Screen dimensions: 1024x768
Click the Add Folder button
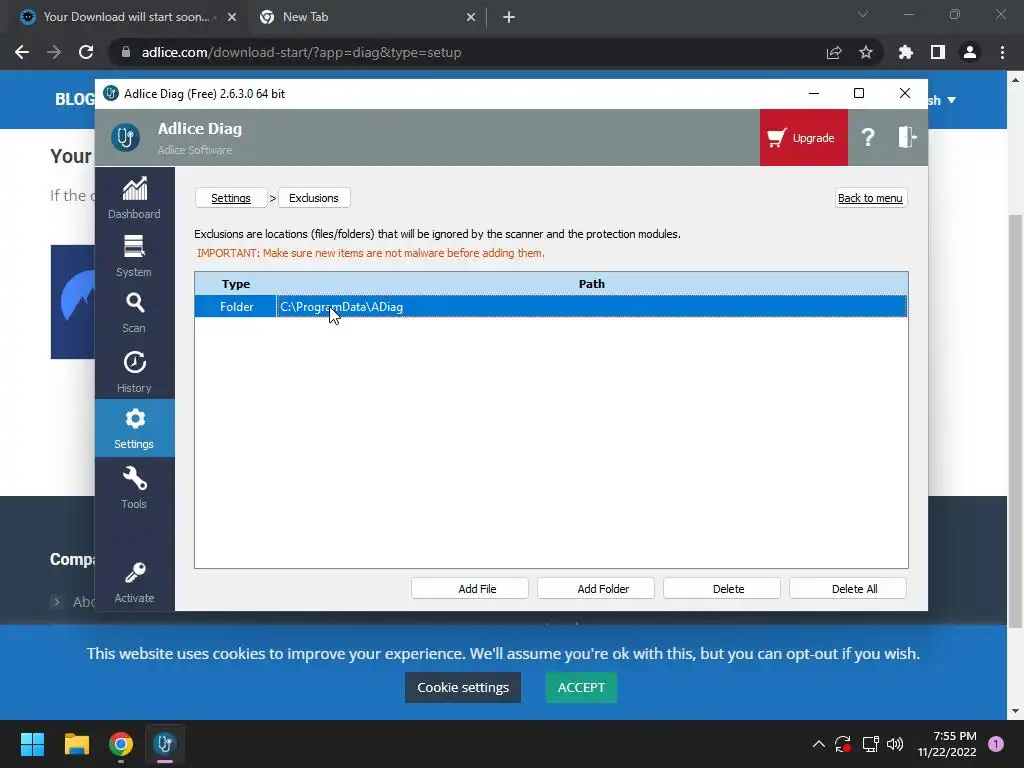click(596, 588)
